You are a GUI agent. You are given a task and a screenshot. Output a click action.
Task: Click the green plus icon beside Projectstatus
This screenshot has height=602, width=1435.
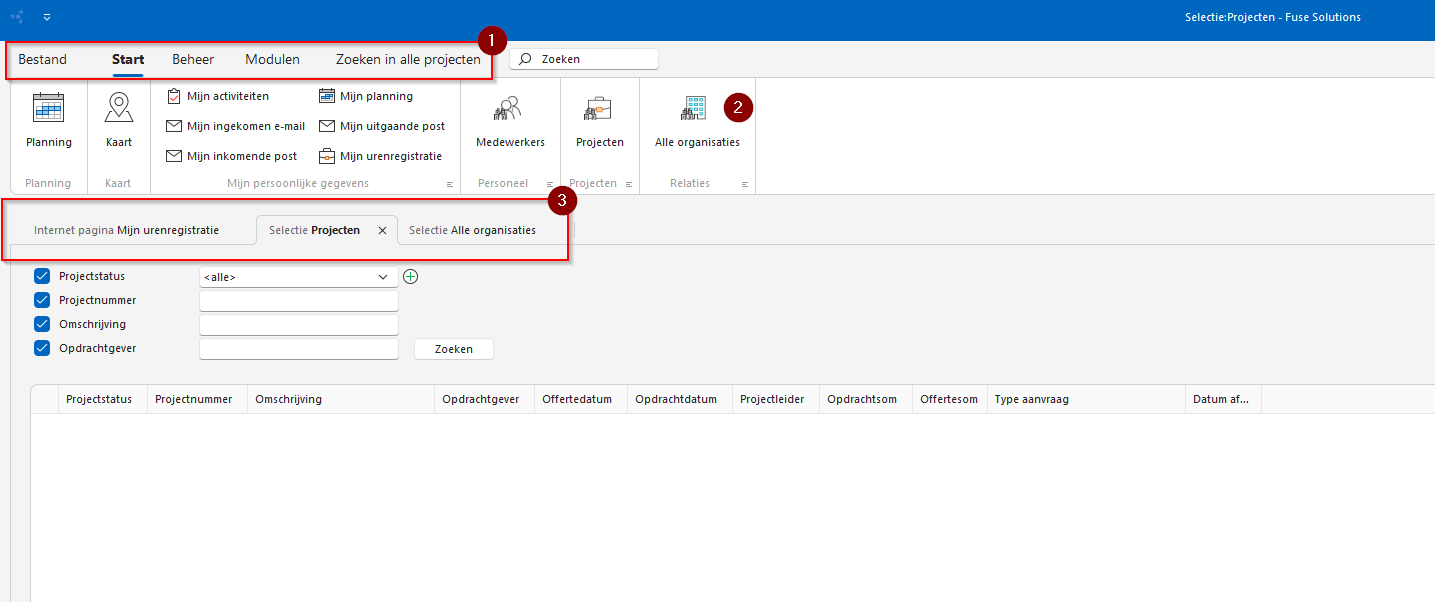[x=410, y=277]
